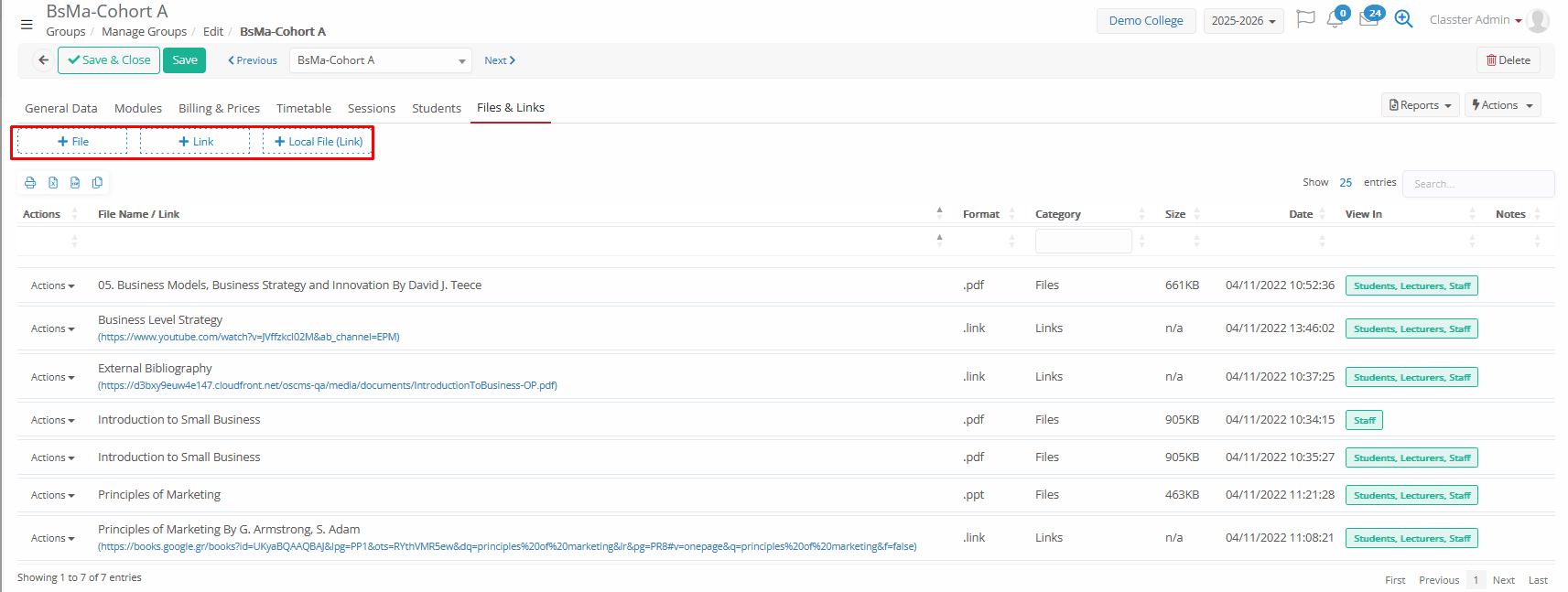Viewport: 1568px width, 592px height.
Task: Open the Students tab
Action: click(x=436, y=108)
